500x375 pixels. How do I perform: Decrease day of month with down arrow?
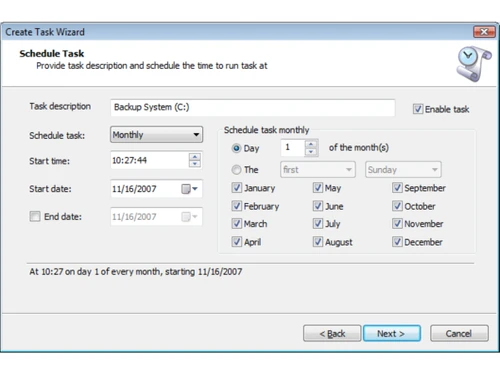coord(311,152)
